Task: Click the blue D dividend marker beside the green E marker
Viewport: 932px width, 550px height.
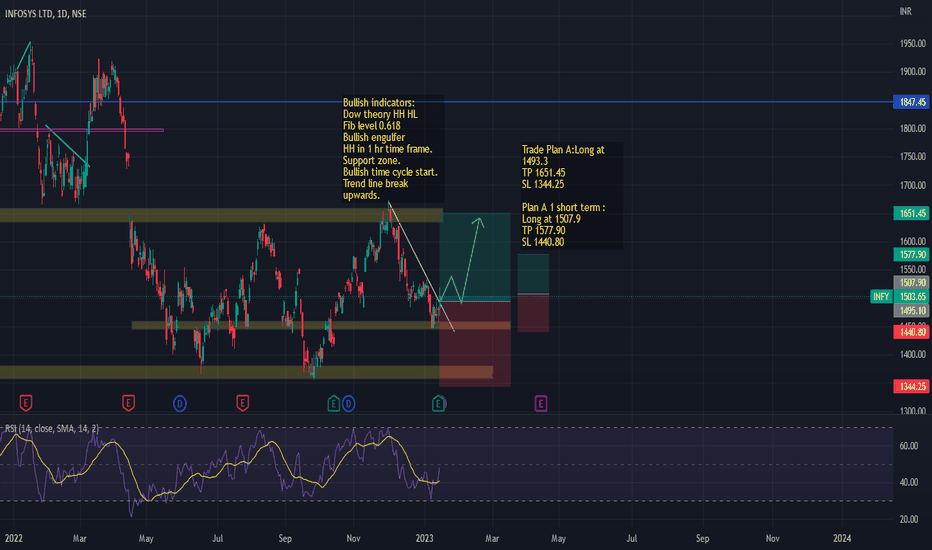Action: [348, 404]
